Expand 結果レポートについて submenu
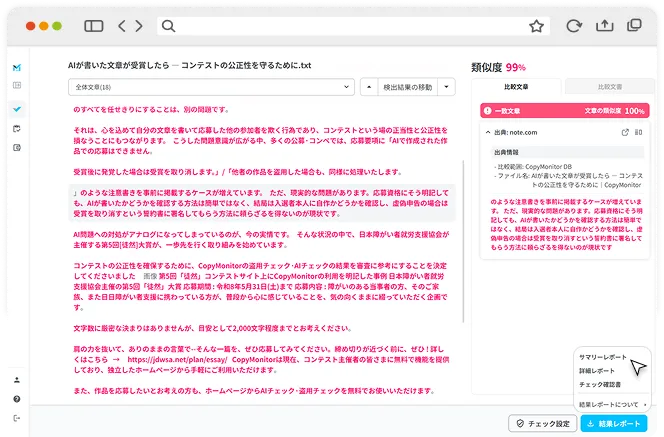This screenshot has width=664, height=437. [612, 404]
